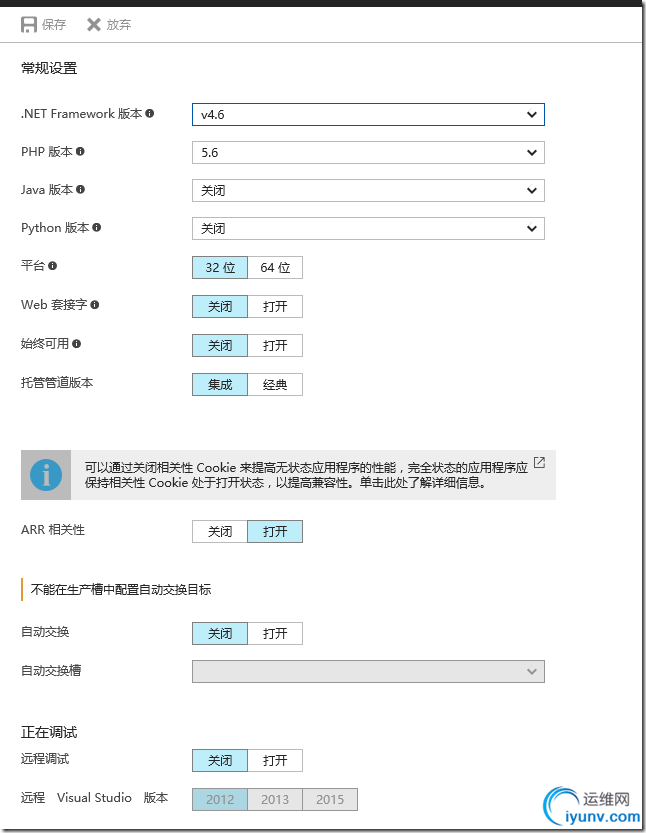646x833 pixels.
Task: Click info icon next to .NET Framework 版本
Action: (150, 113)
